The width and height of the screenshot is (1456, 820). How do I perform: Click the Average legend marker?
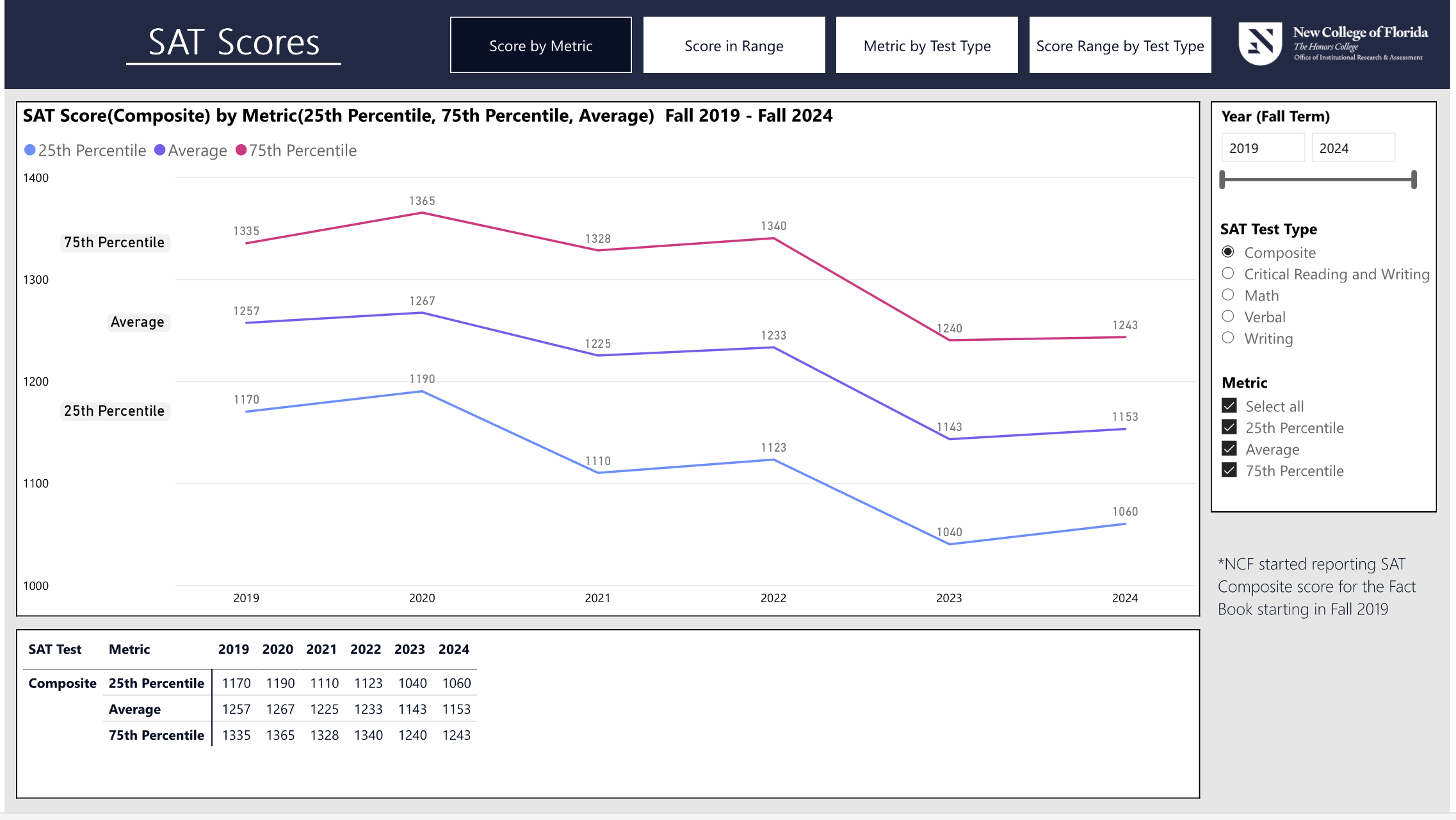tap(160, 150)
